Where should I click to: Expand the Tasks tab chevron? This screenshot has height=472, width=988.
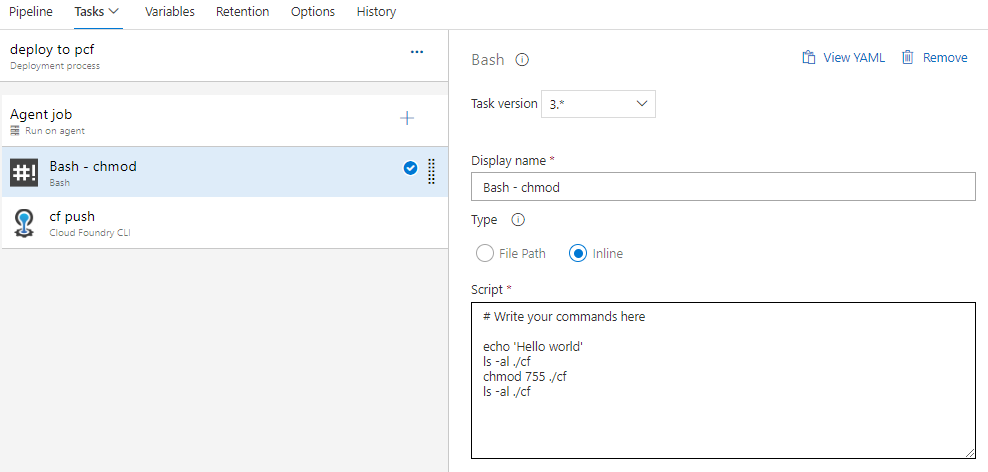[x=114, y=11]
